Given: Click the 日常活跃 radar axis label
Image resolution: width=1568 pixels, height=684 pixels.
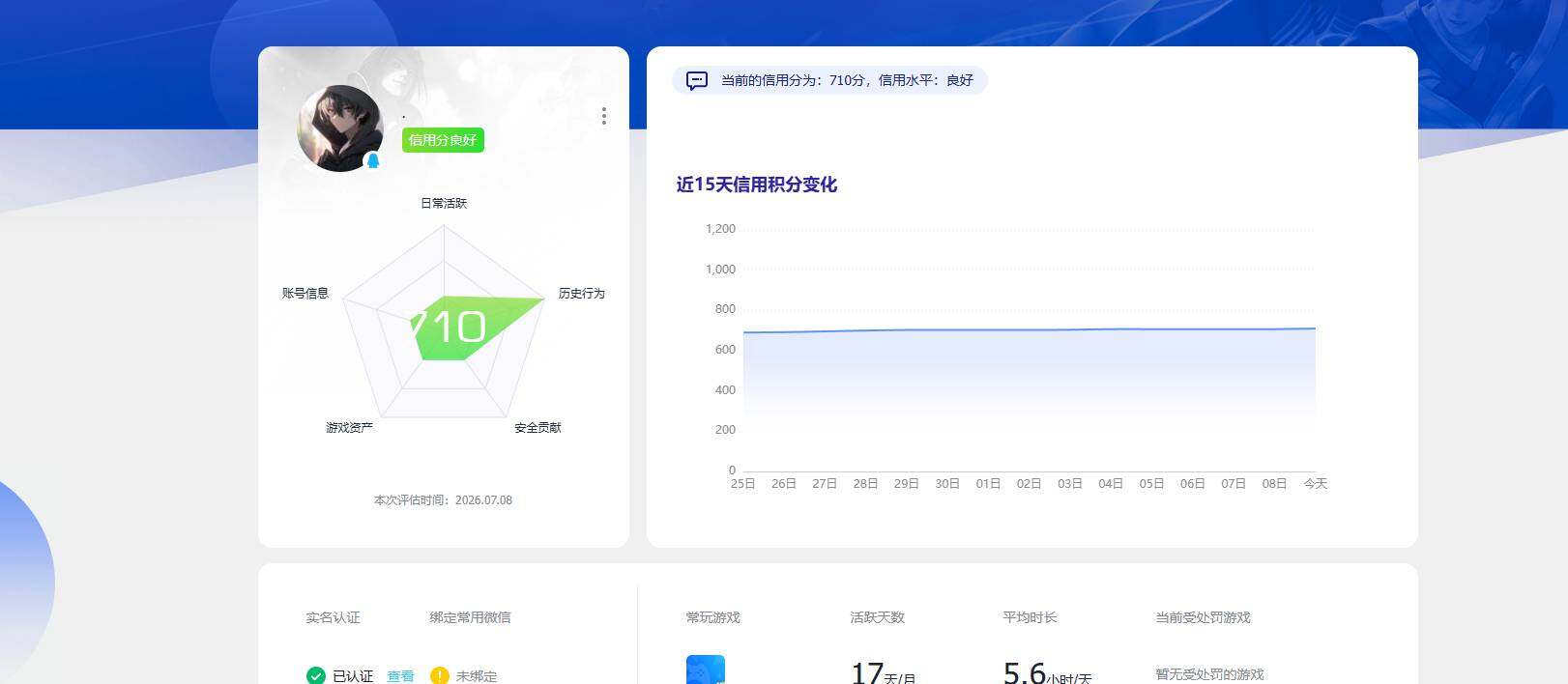Looking at the screenshot, I should click(444, 203).
